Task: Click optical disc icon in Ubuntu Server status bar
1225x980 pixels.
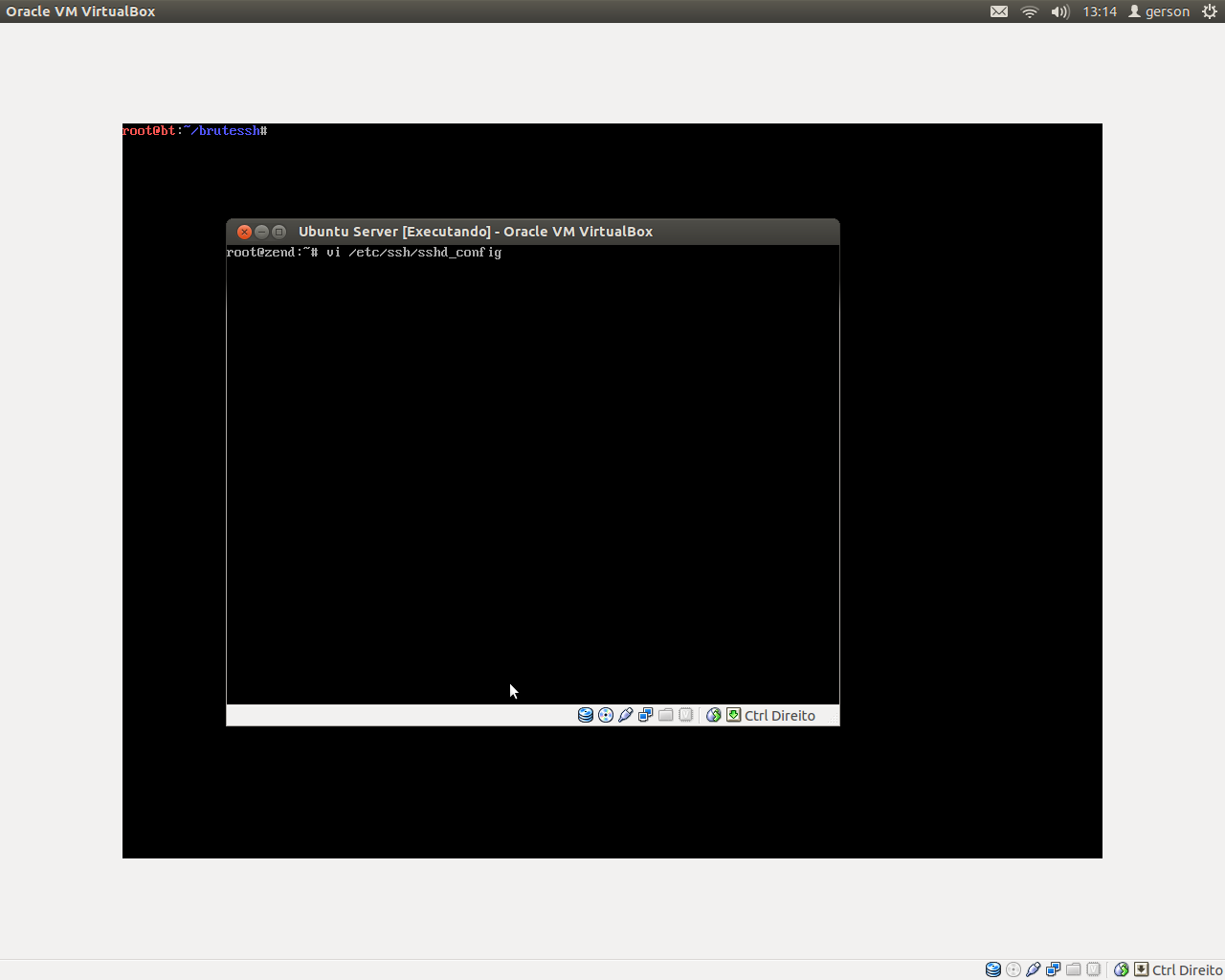Action: [606, 715]
